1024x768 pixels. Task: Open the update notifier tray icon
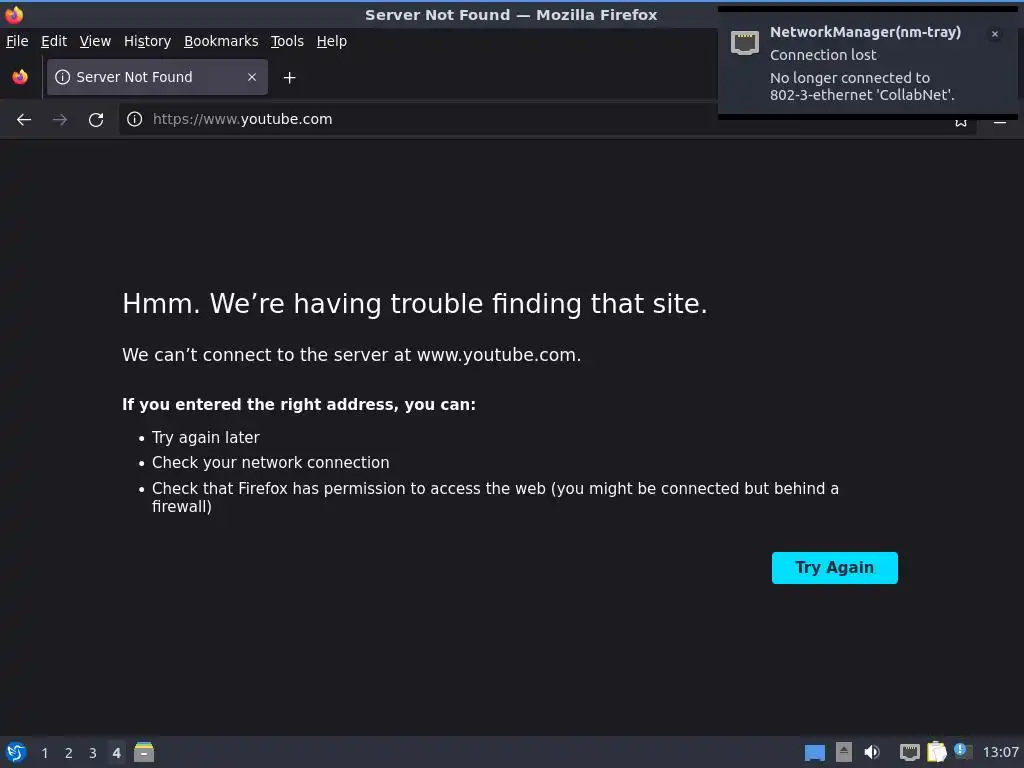point(963,751)
